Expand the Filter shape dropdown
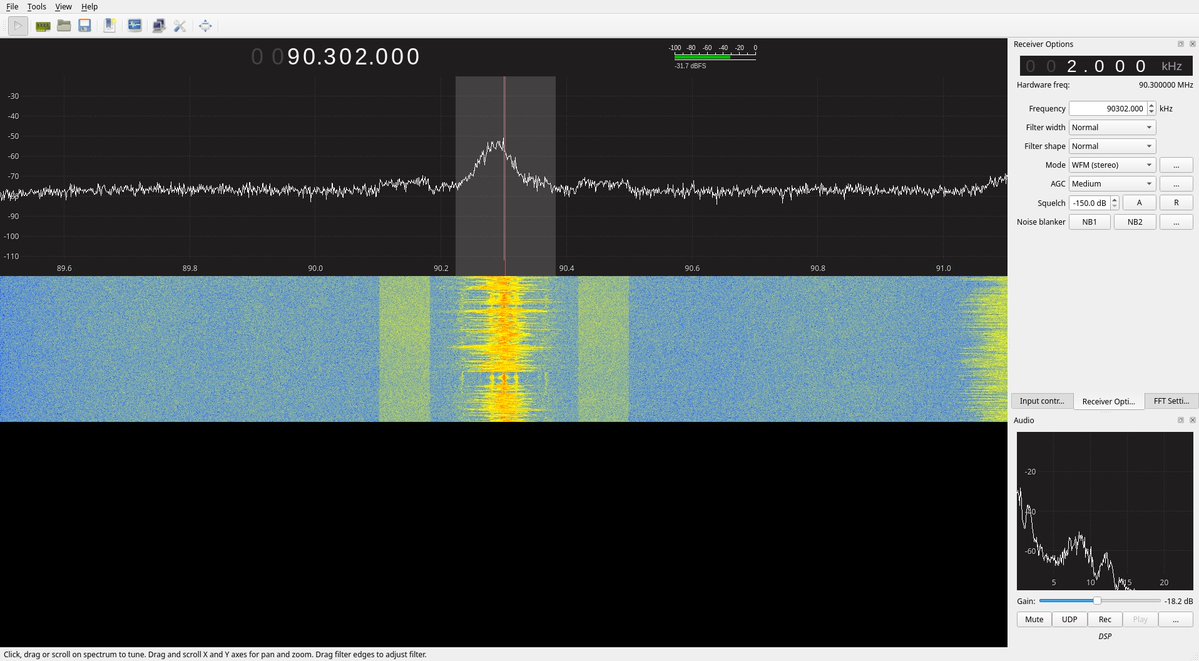The image size is (1199, 661). point(1112,146)
